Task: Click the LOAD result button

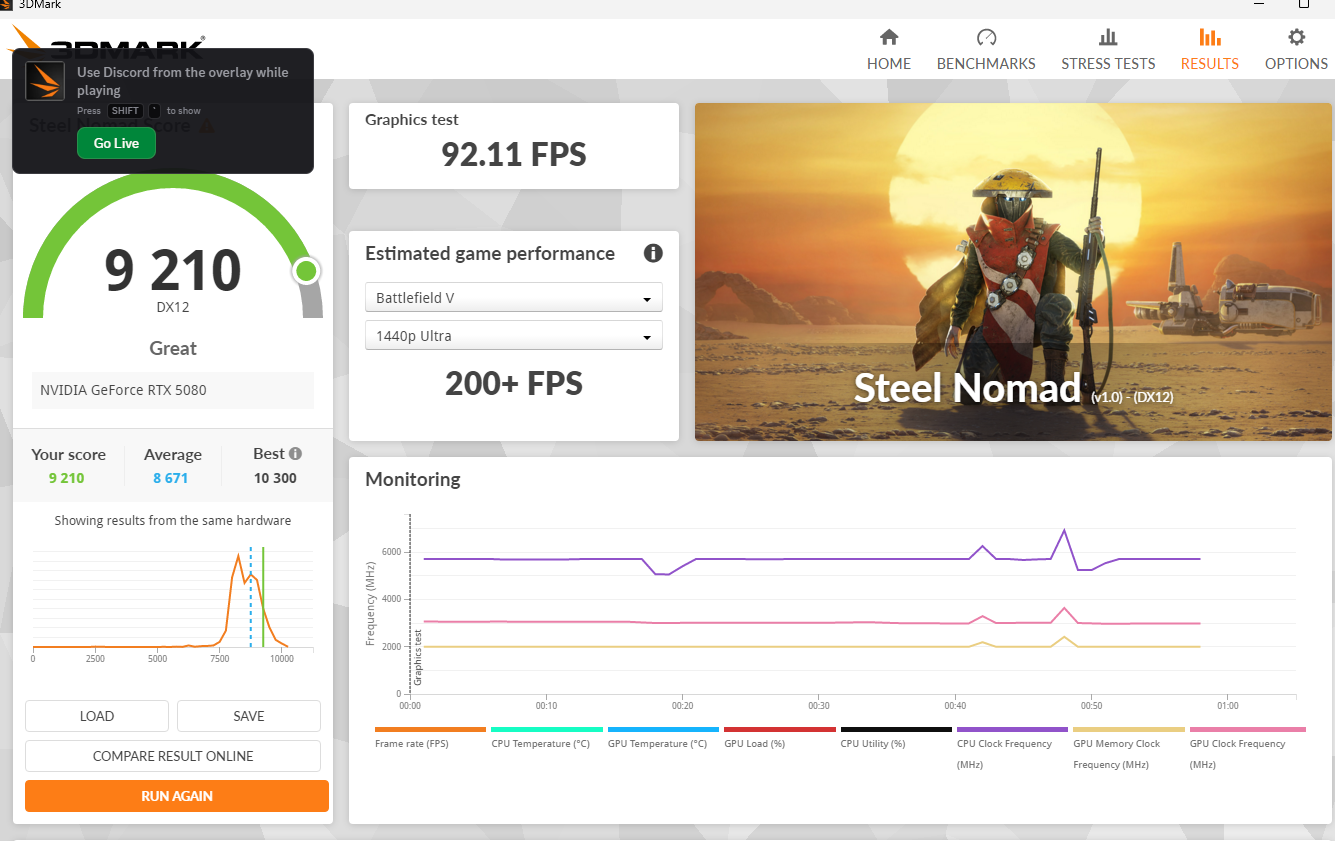Action: pyautogui.click(x=97, y=716)
